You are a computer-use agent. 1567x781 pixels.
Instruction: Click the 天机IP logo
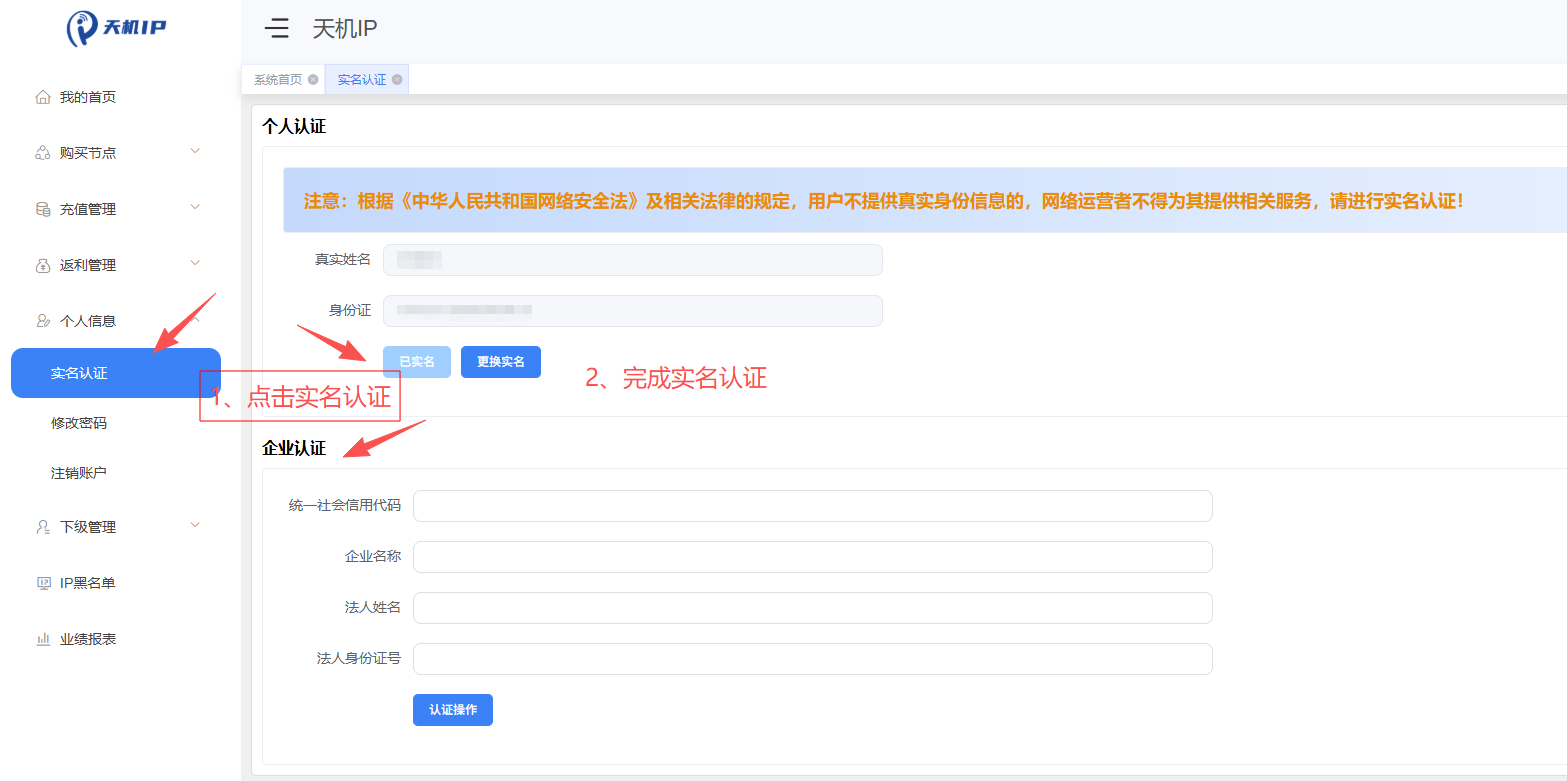116,28
